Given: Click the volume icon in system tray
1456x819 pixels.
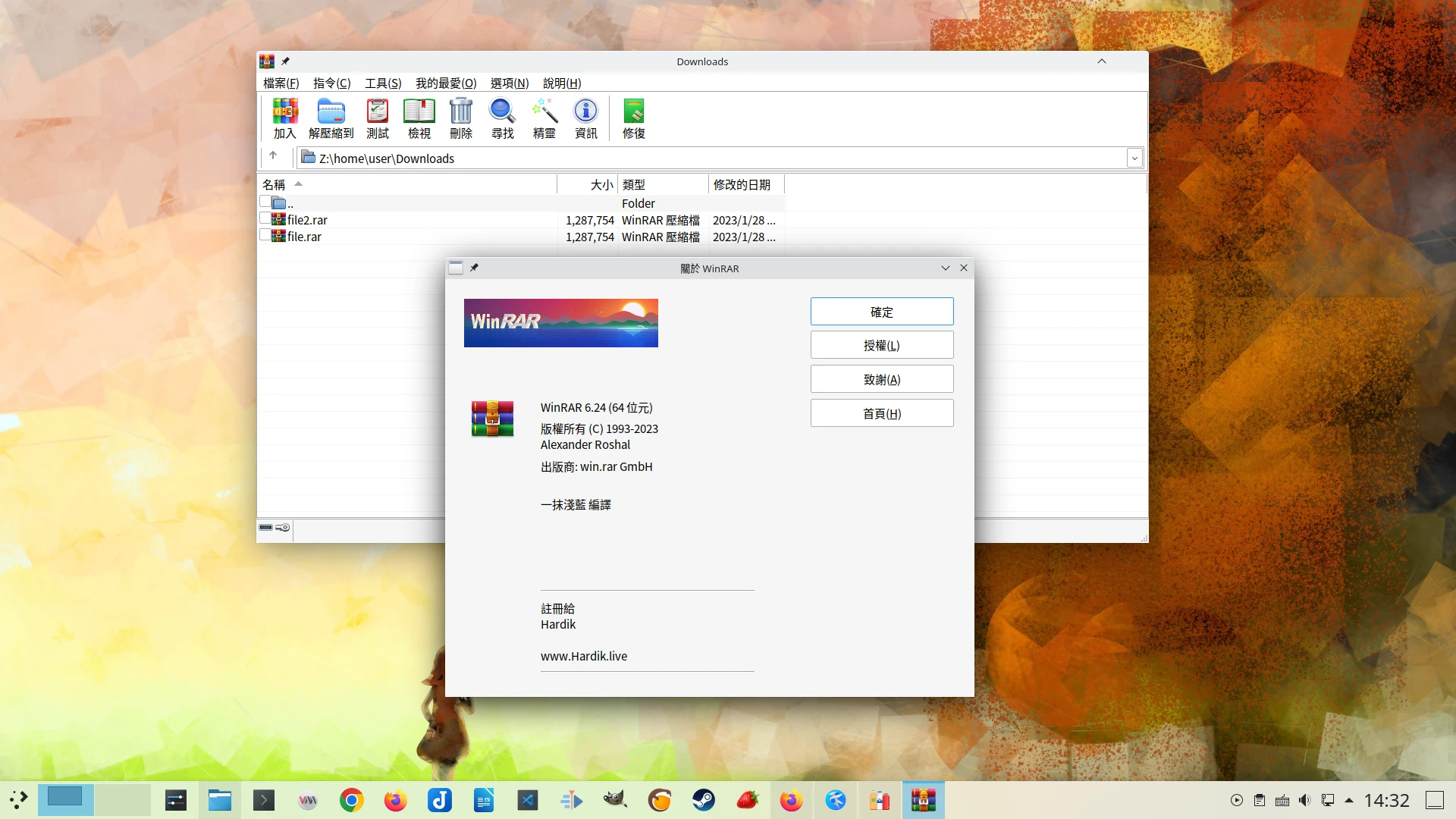Looking at the screenshot, I should pyautogui.click(x=1304, y=800).
